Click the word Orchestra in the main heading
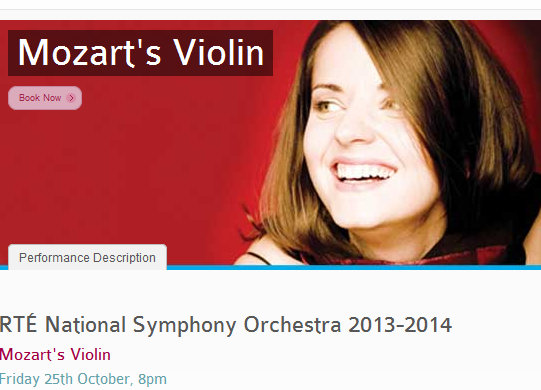 pos(293,325)
